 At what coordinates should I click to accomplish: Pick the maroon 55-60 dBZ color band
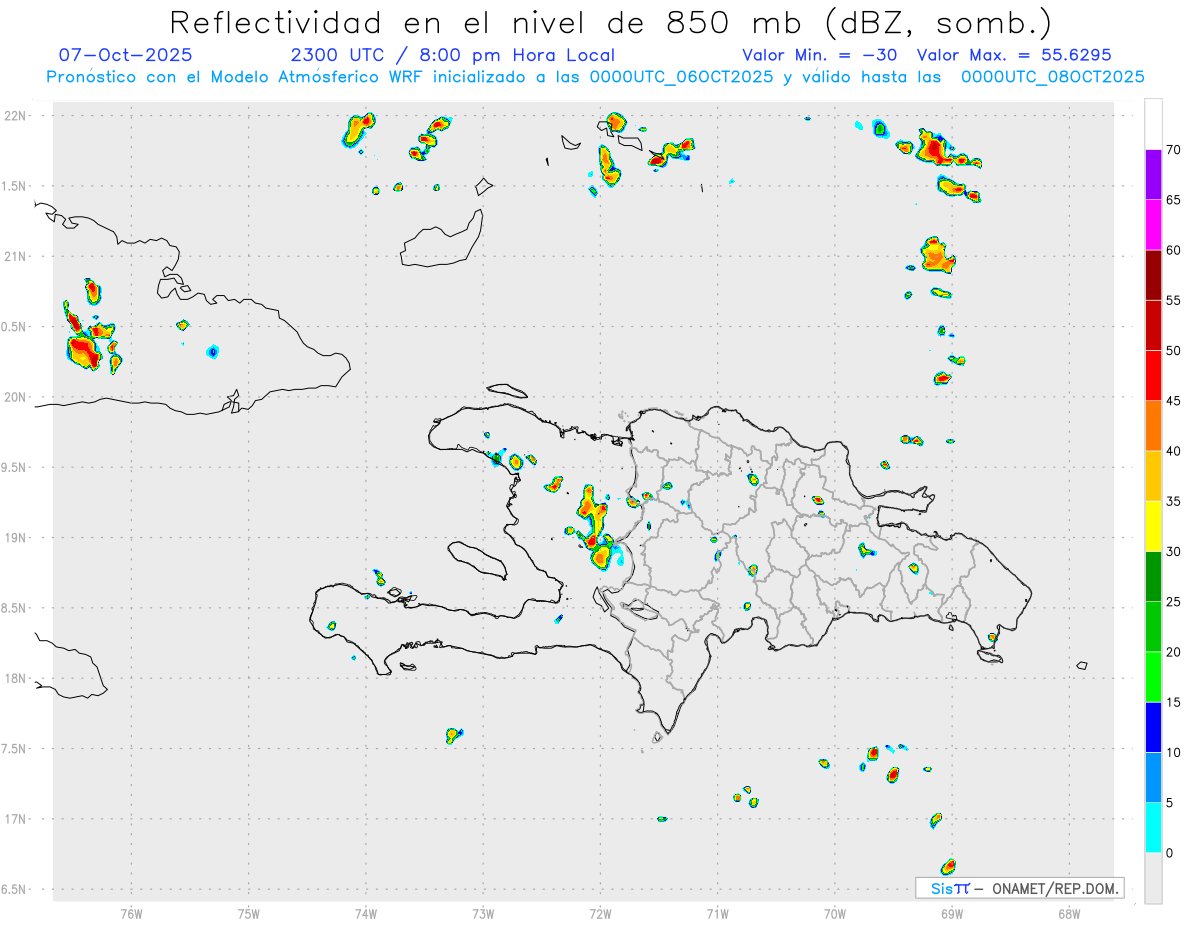(1153, 275)
